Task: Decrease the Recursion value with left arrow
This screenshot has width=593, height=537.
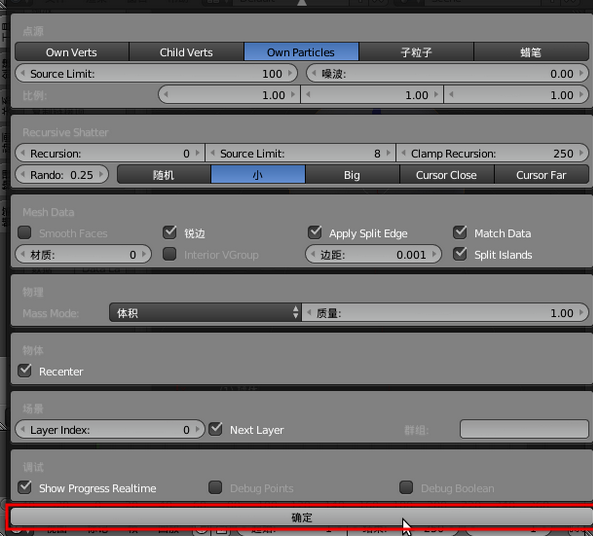Action: click(x=23, y=153)
